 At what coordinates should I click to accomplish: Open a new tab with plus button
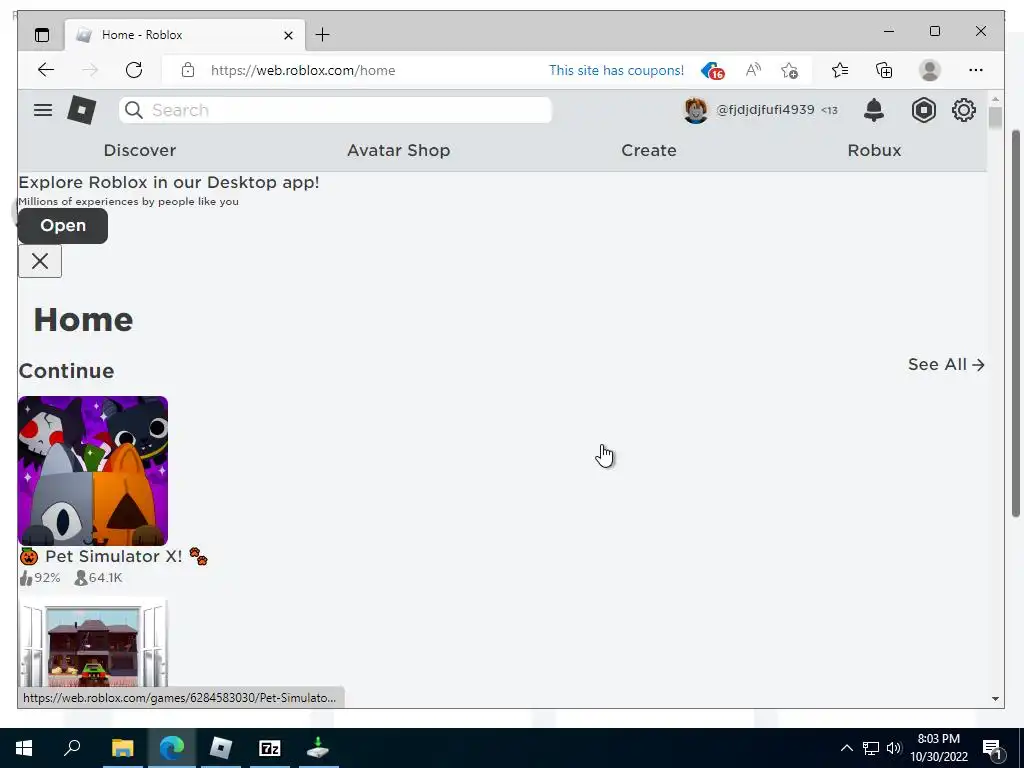pos(323,35)
